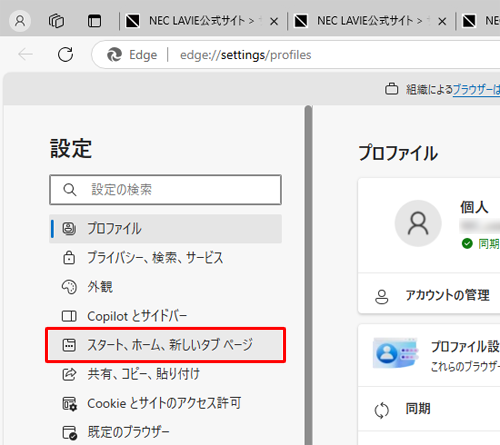Close the second NEC LAVIE tab
500x445 pixels.
[442, 22]
